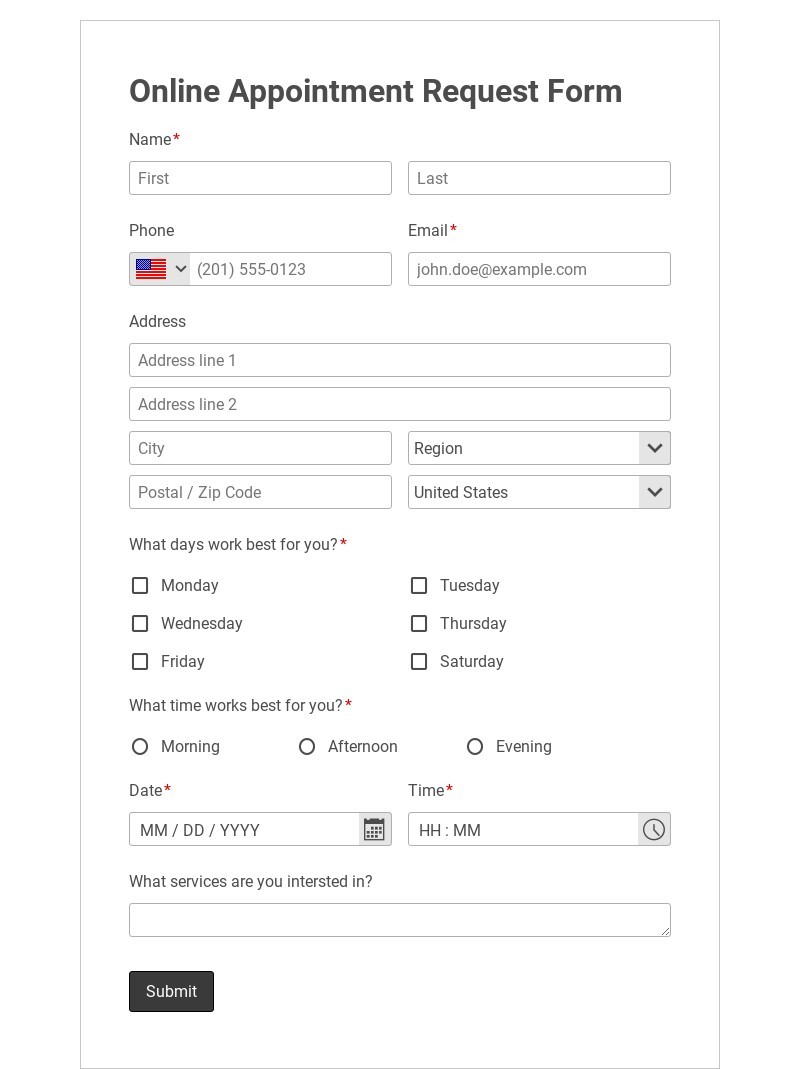Pick the Evening radio option
The height and width of the screenshot is (1069, 800).
[475, 746]
